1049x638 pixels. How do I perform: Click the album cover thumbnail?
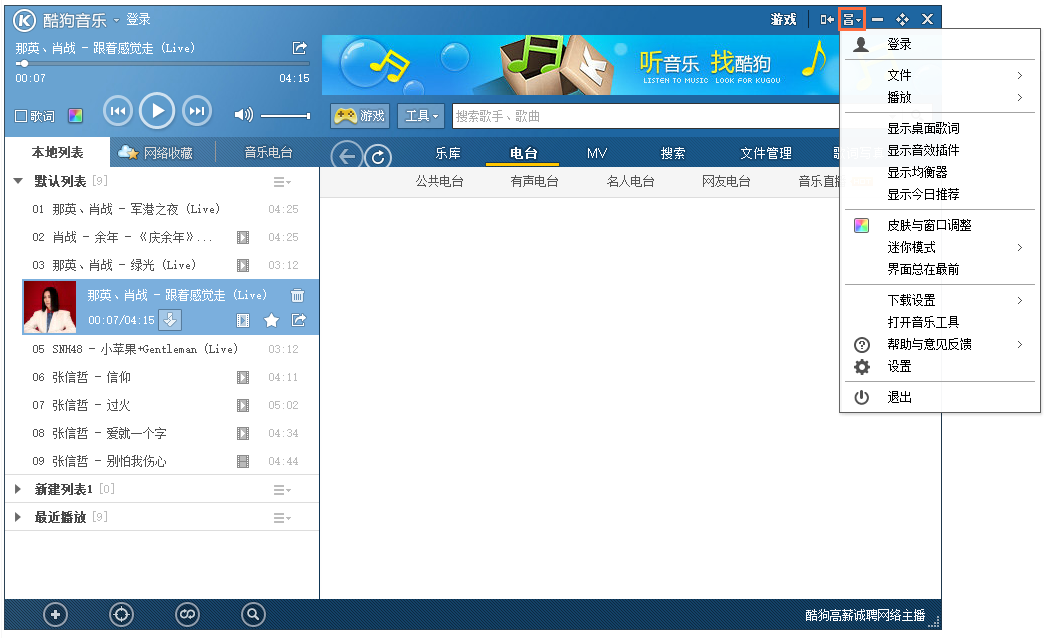[50, 307]
